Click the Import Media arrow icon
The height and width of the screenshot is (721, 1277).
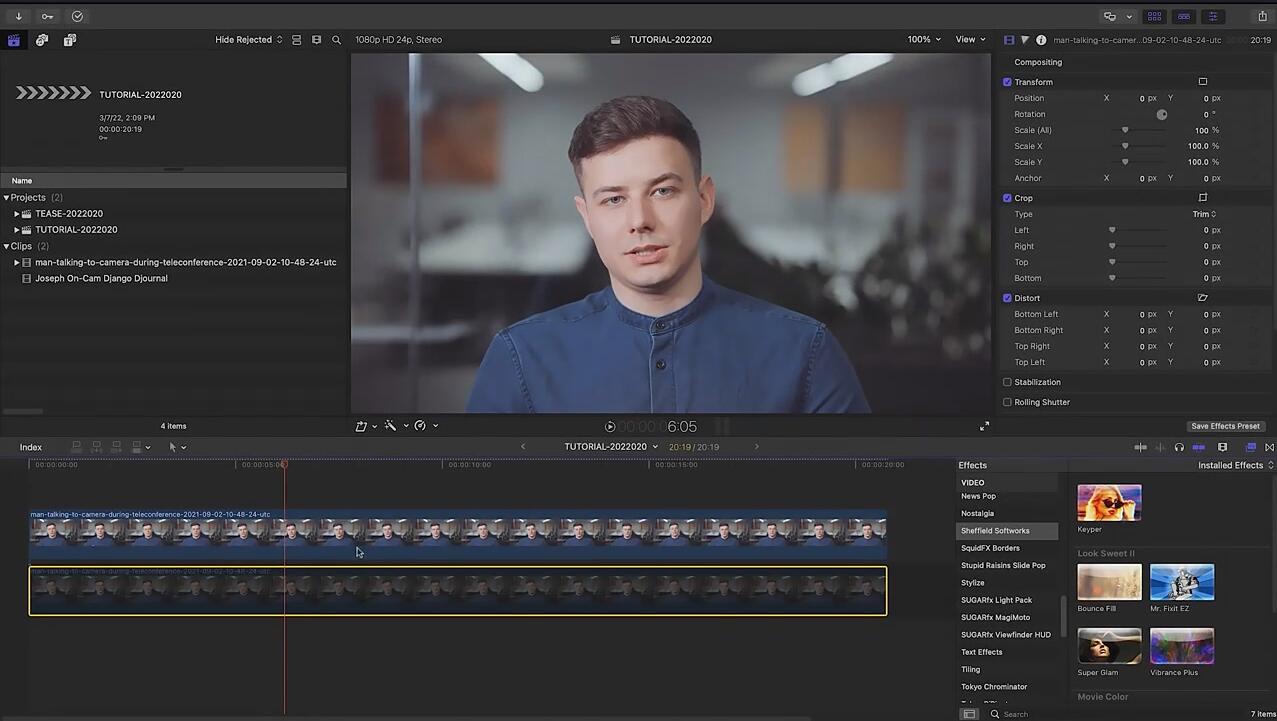[x=18, y=16]
